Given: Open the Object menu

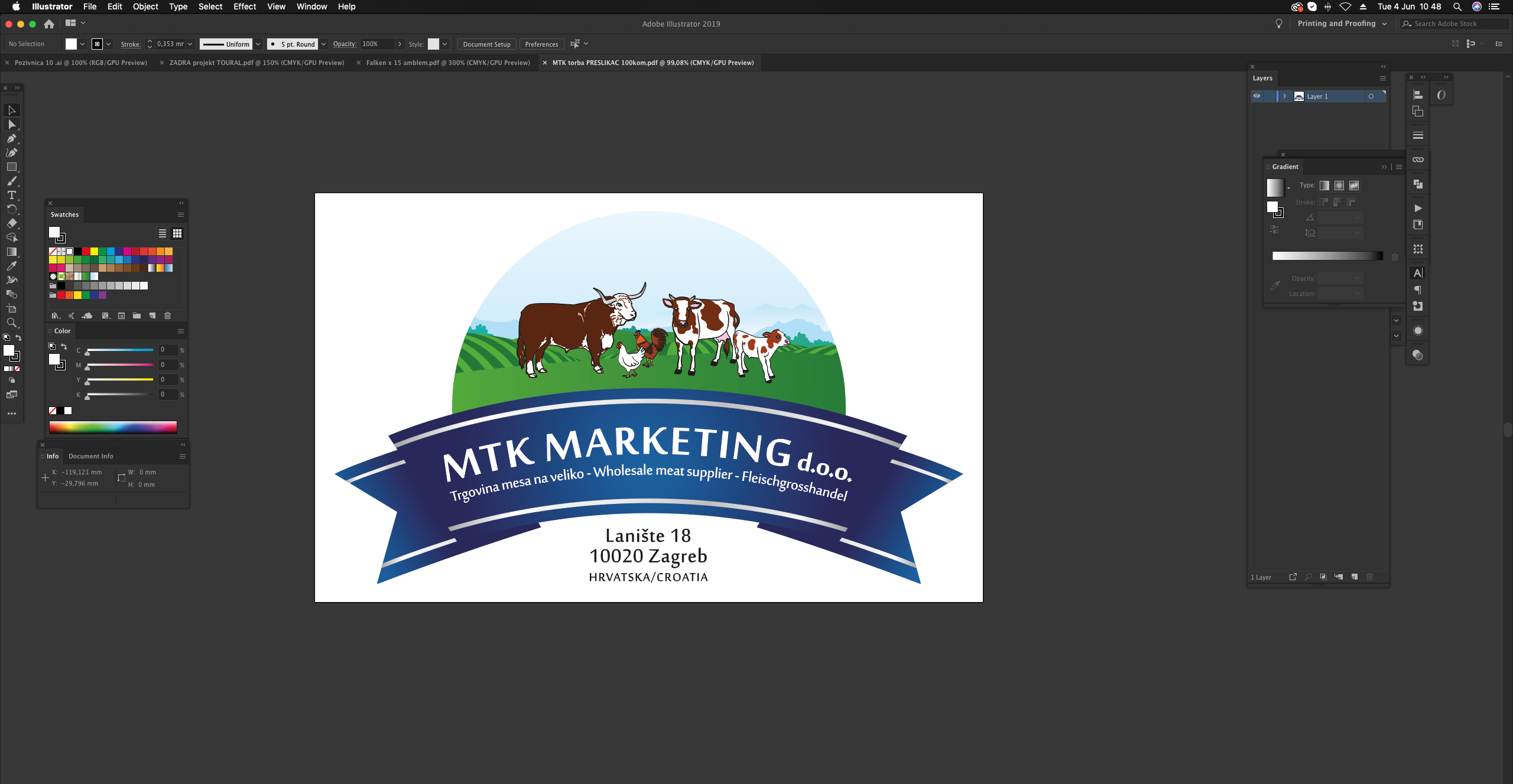Looking at the screenshot, I should (145, 6).
